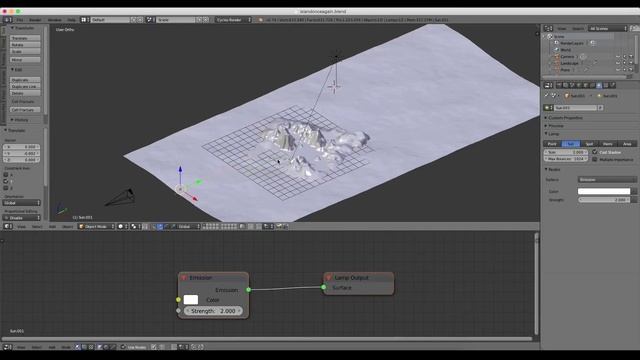Click the Translate tool button

click(25, 38)
